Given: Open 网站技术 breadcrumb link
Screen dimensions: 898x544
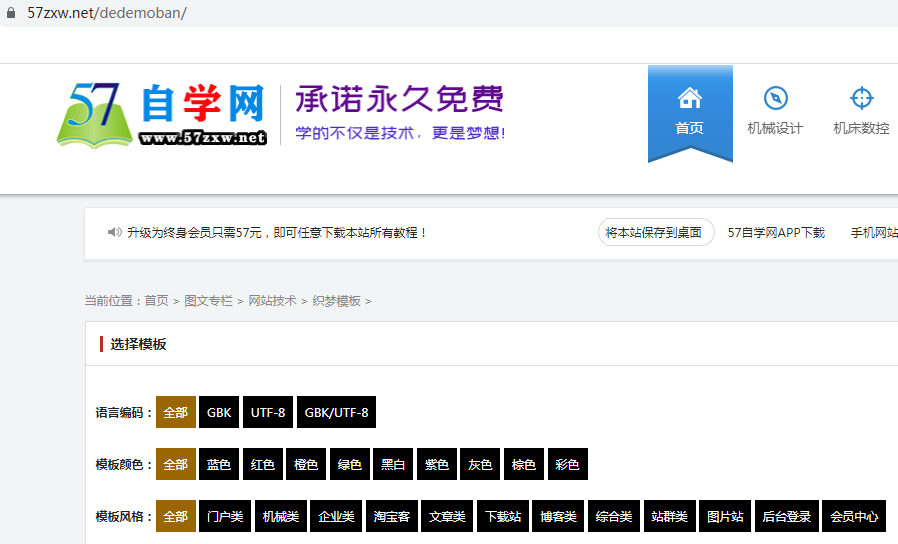Looking at the screenshot, I should click(272, 301).
